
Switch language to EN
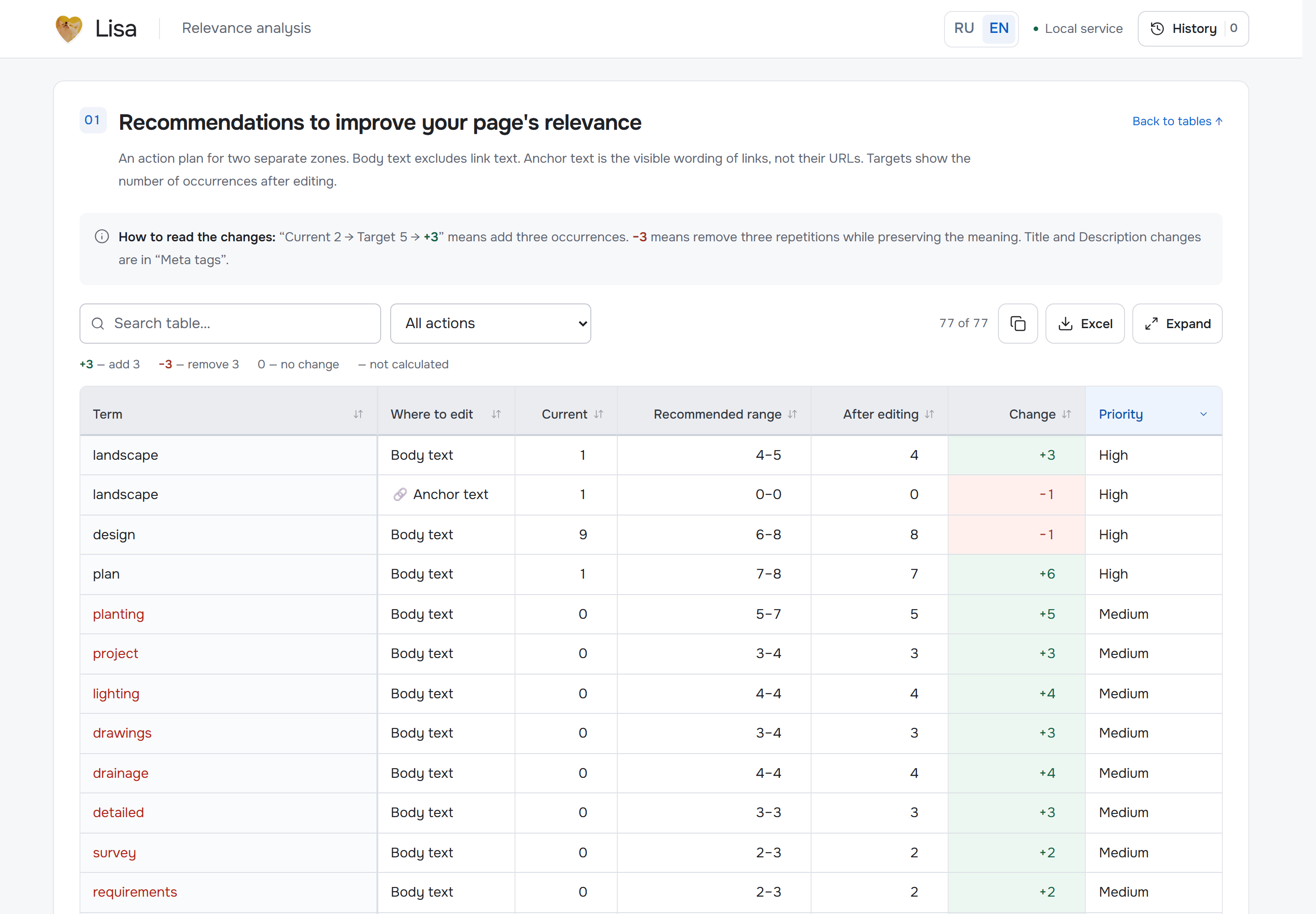(x=999, y=29)
